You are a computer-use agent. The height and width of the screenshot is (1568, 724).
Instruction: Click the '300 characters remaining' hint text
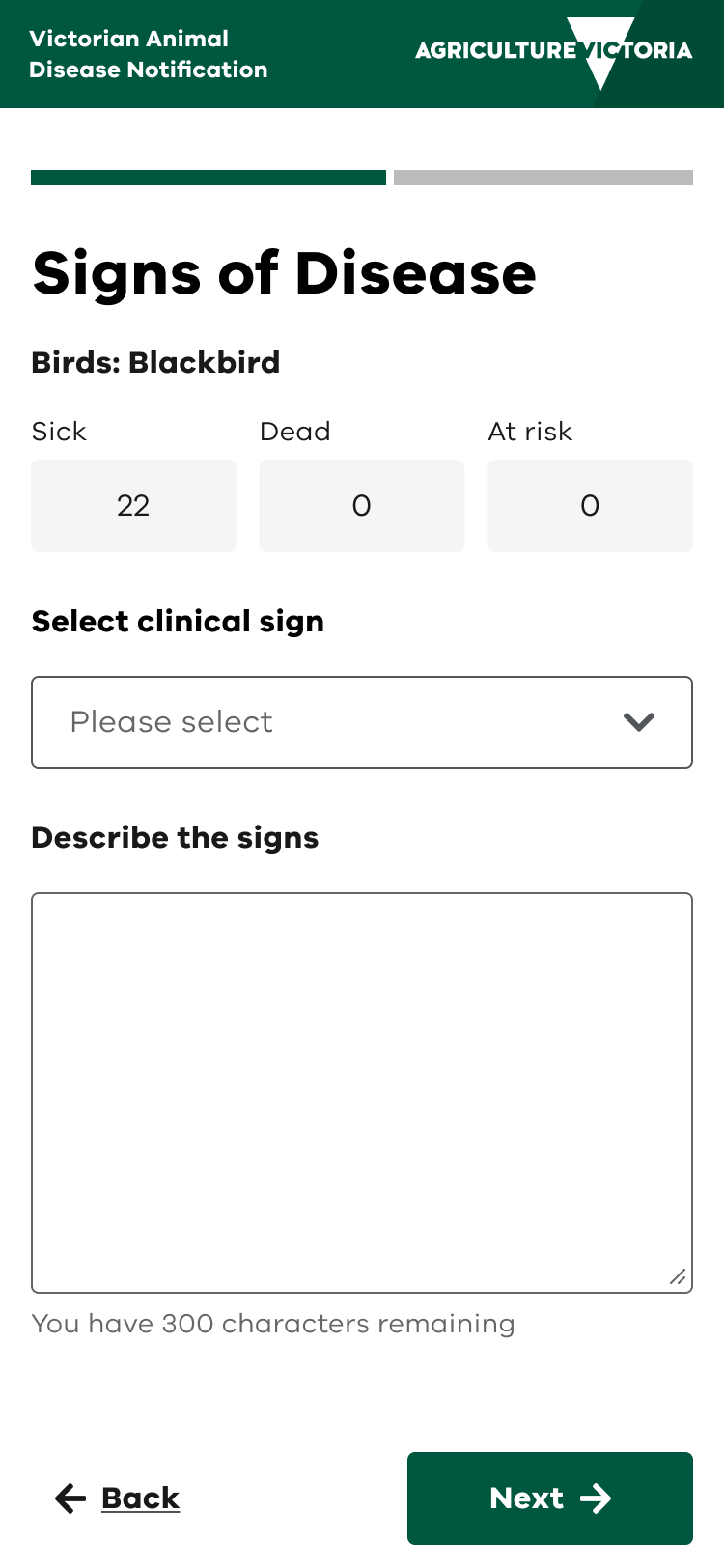click(273, 1323)
